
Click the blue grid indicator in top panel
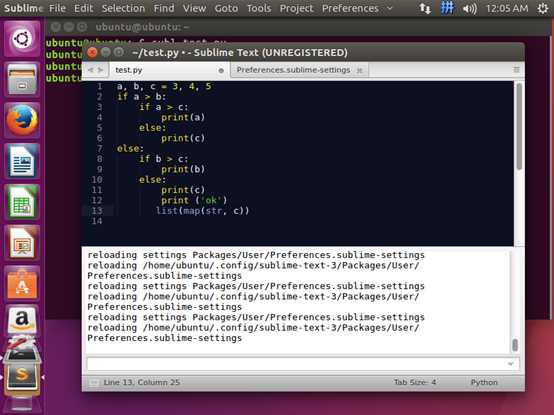coord(447,8)
